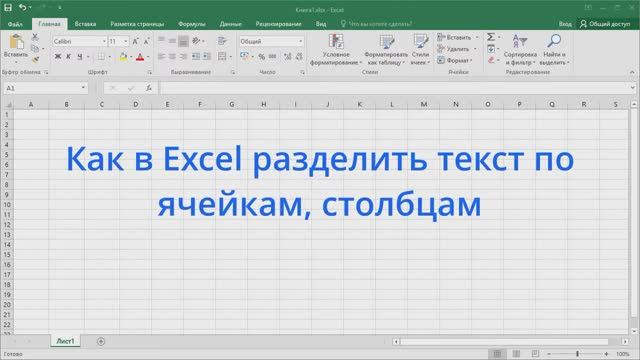Click the Что вы хотите сделать search field
Image resolution: width=640 pixels, height=360 pixels.
(376, 24)
